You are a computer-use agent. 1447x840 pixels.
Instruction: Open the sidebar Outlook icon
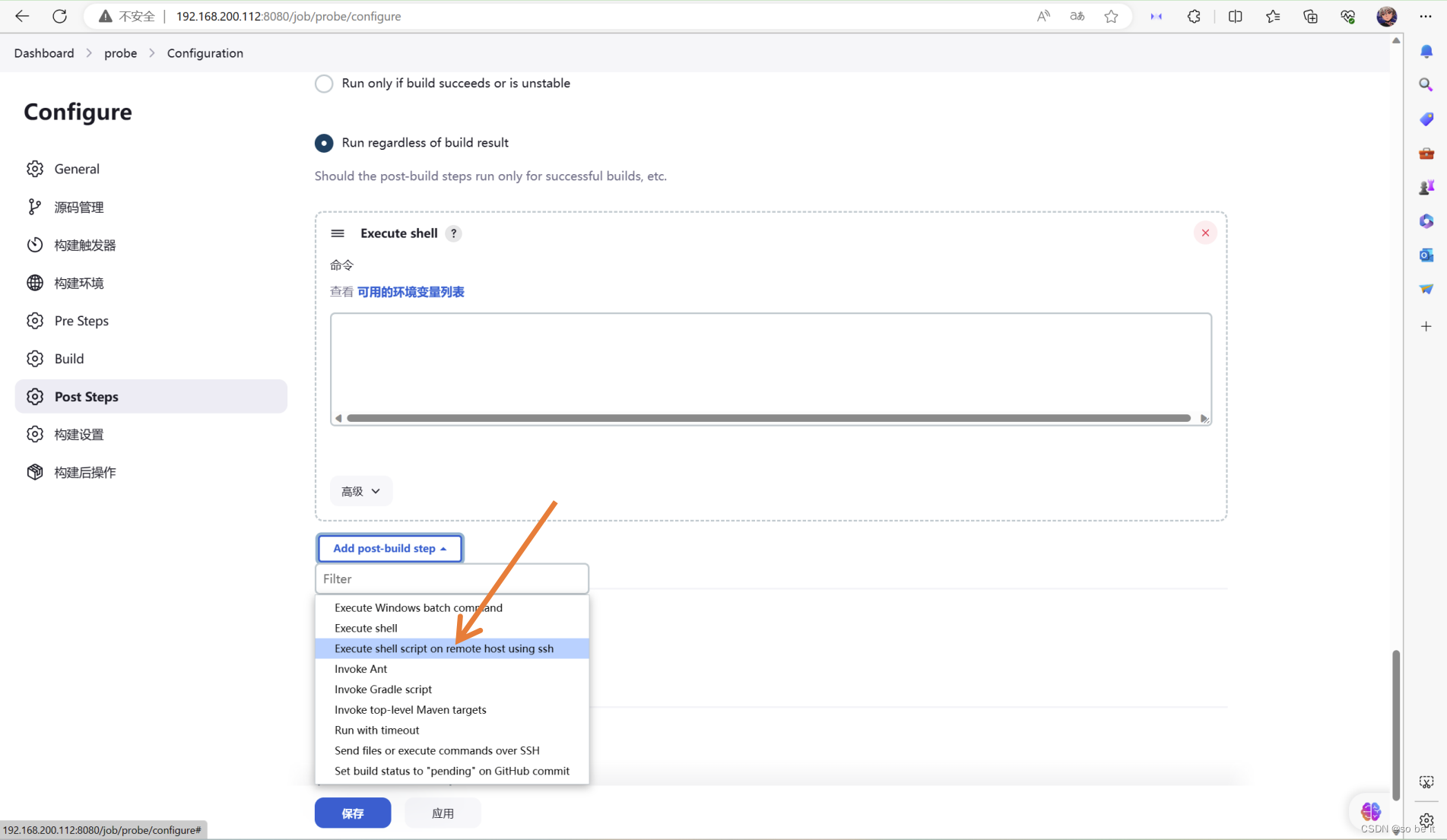point(1426,255)
